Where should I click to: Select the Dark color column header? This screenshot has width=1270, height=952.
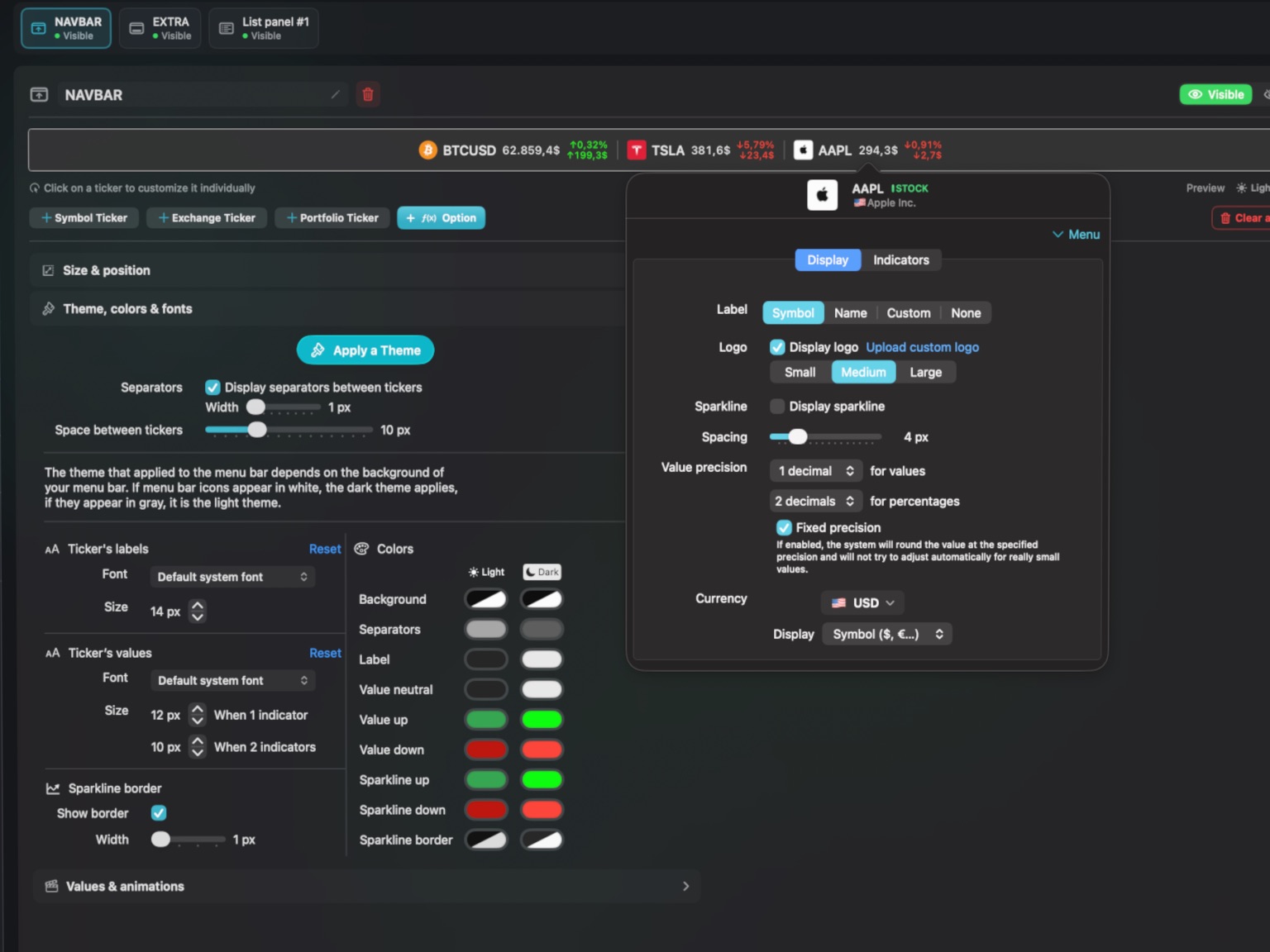tap(542, 572)
